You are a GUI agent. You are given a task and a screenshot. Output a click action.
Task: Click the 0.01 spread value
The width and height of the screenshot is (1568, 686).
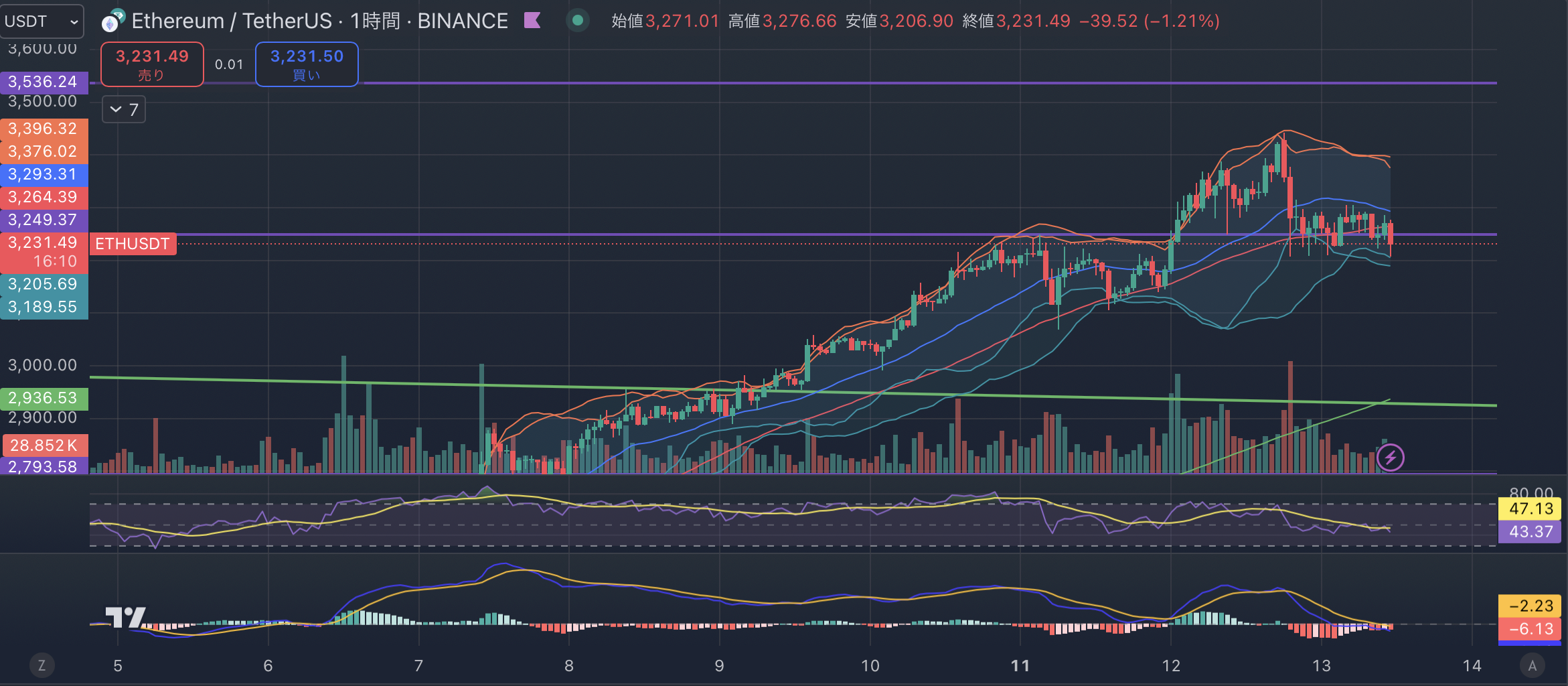(229, 64)
